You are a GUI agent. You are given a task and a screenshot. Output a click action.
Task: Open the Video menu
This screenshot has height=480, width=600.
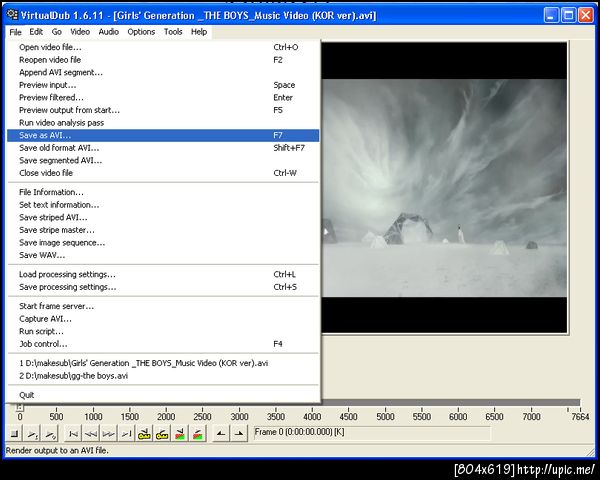(x=80, y=32)
